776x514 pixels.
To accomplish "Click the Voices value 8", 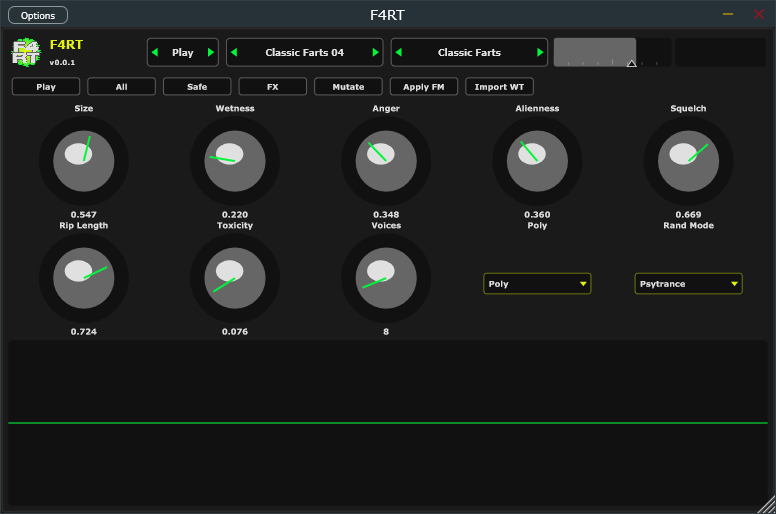I will (386, 331).
